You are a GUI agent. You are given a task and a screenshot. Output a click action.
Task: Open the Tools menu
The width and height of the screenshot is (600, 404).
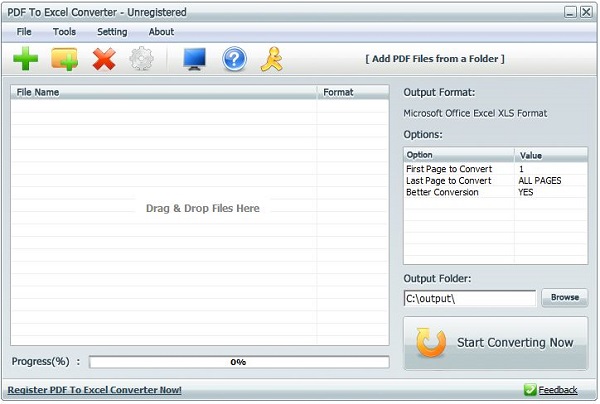pos(64,32)
